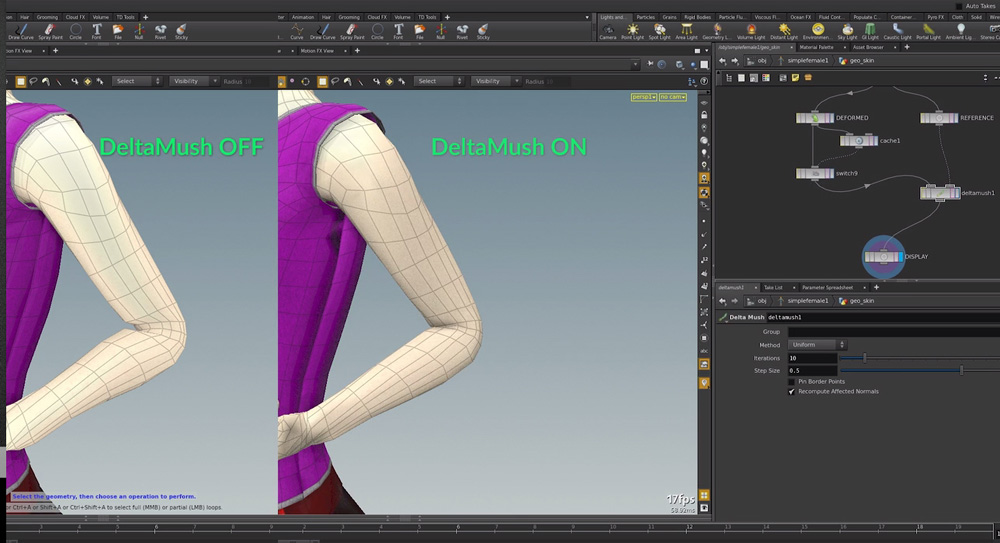Select the GI Light shelf tool
Image resolution: width=1000 pixels, height=543 pixels.
(x=870, y=32)
